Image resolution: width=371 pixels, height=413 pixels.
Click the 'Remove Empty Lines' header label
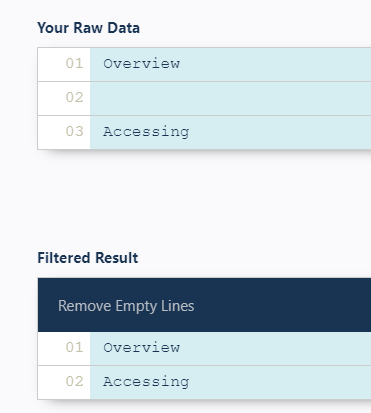point(126,306)
